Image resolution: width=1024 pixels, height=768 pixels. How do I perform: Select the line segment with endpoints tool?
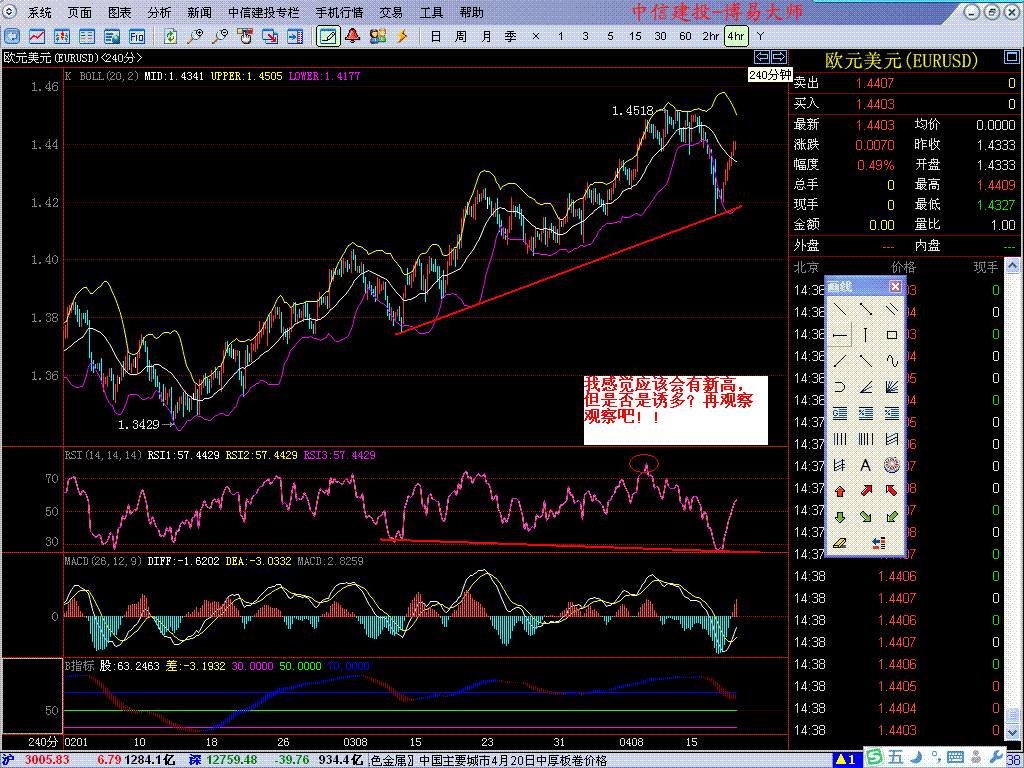tap(866, 310)
